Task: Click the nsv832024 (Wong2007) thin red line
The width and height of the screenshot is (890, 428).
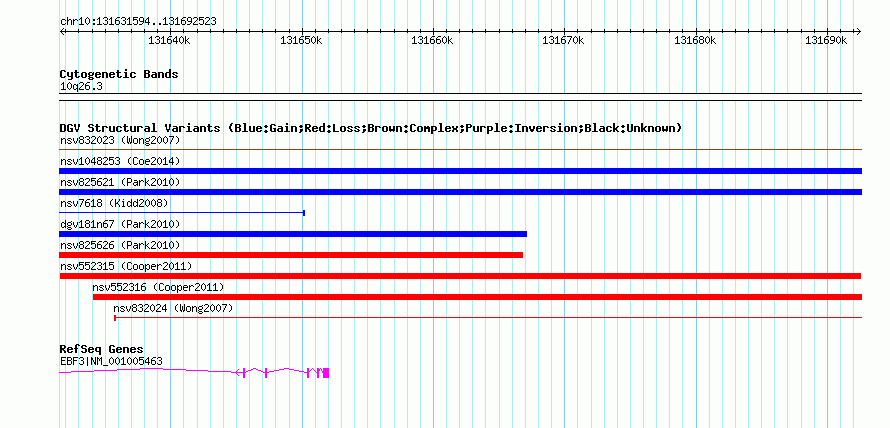Action: coord(488,318)
